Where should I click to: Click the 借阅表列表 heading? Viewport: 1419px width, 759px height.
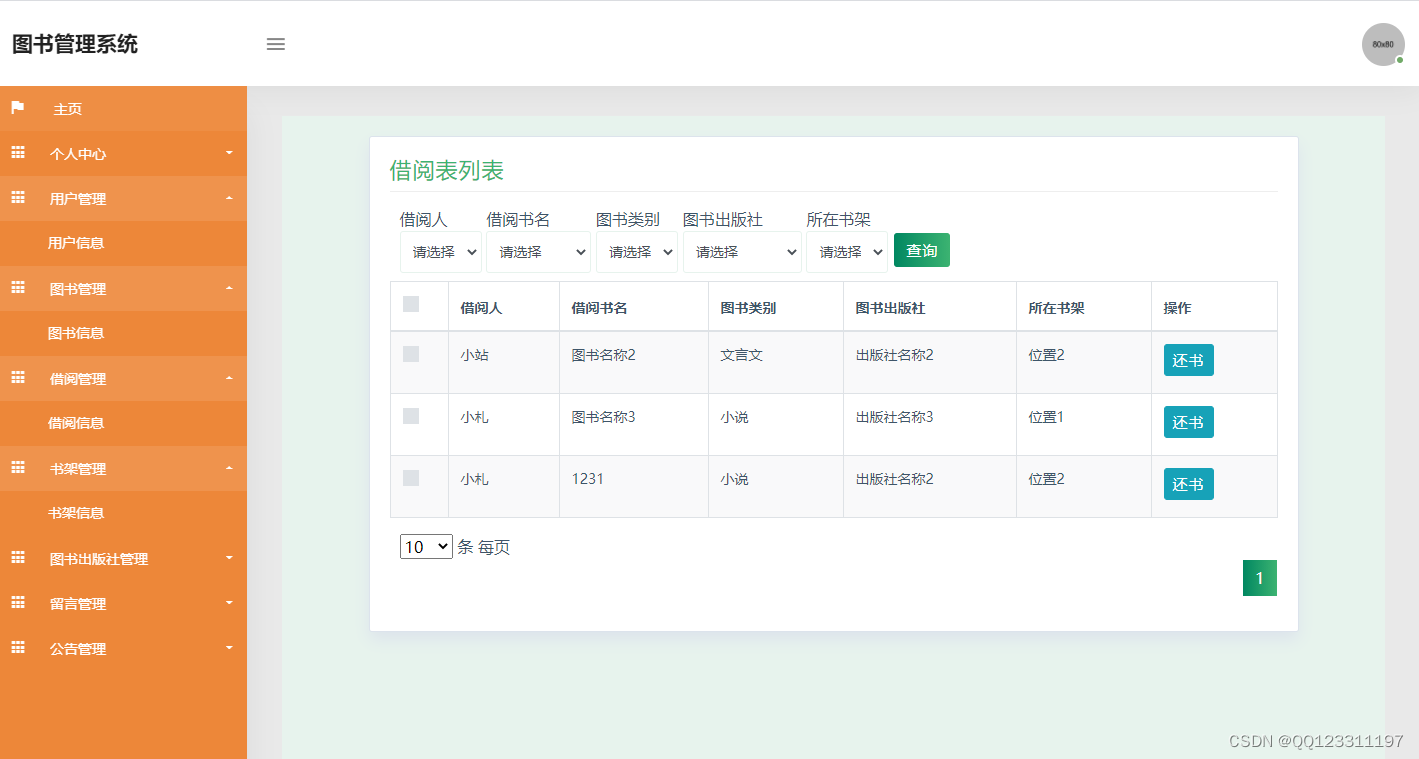[x=446, y=170]
